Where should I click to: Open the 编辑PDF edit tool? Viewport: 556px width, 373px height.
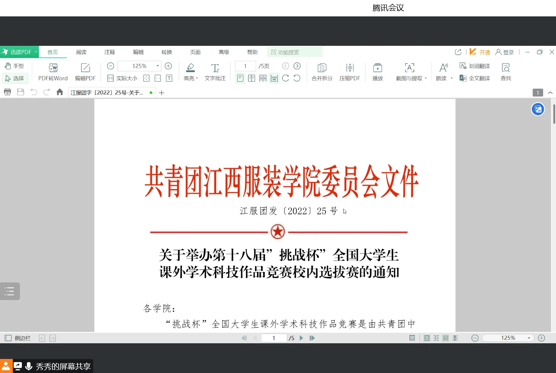tap(85, 72)
